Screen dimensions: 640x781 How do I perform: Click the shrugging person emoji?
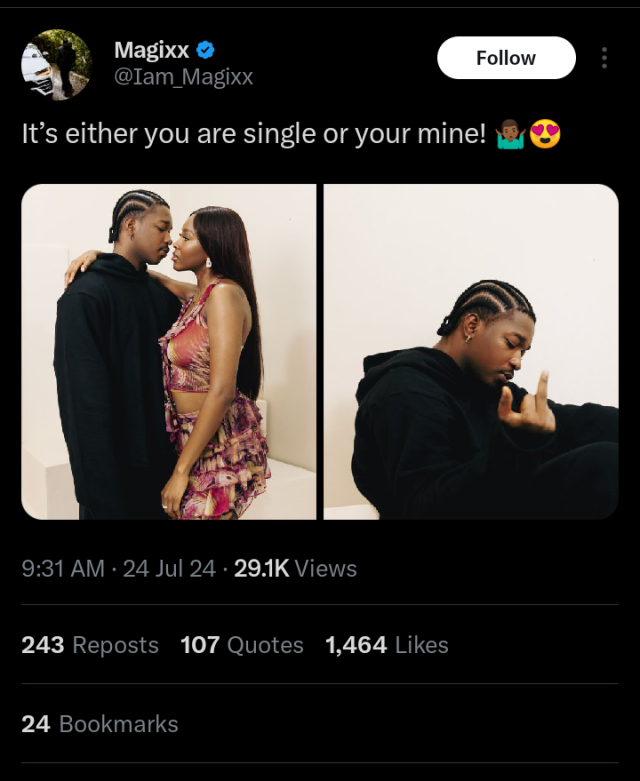pyautogui.click(x=508, y=134)
